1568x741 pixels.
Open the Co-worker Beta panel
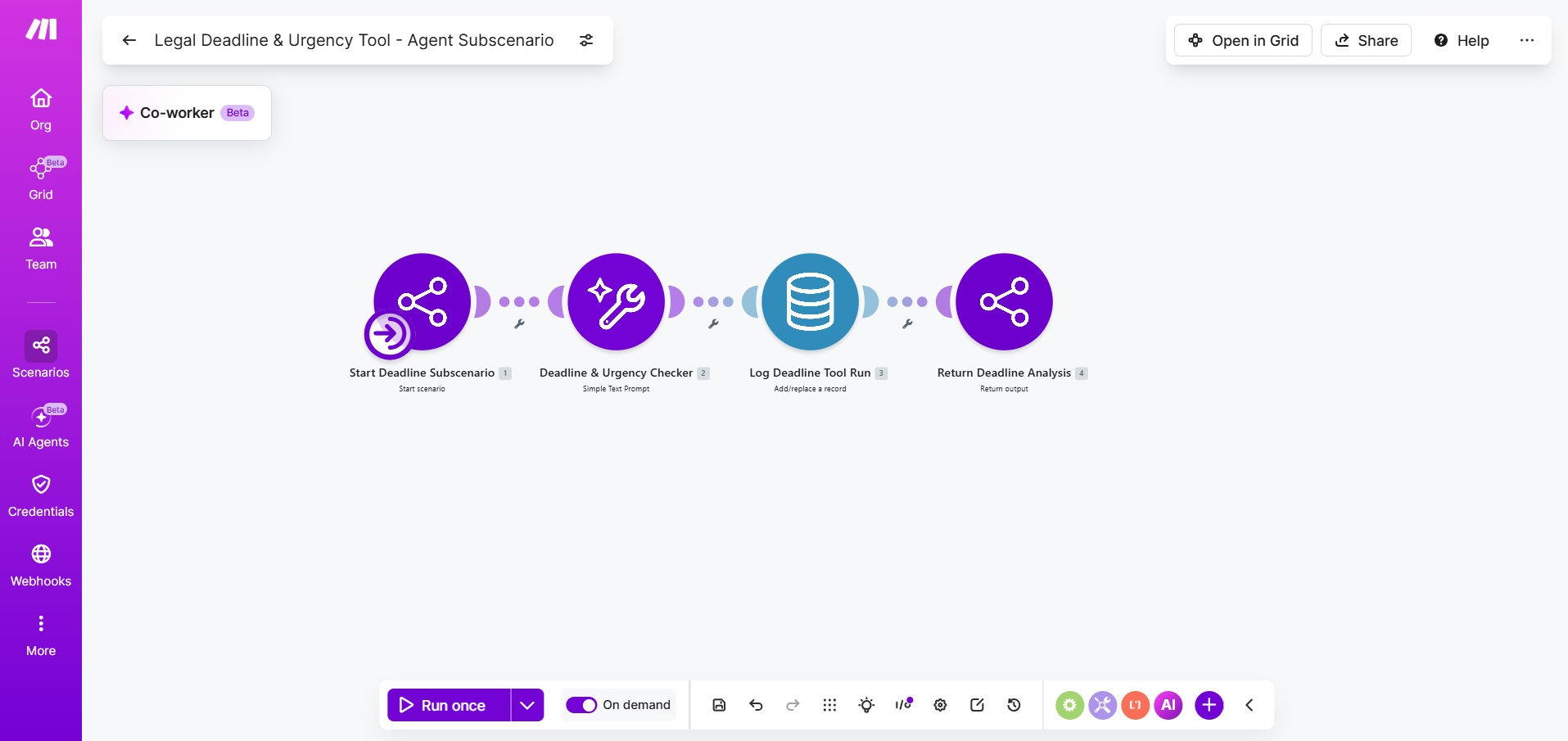pos(187,113)
